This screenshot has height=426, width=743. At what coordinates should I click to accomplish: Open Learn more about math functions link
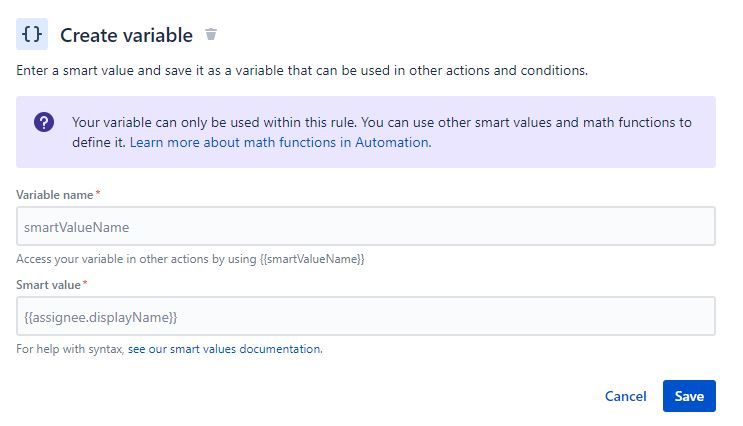(280, 142)
